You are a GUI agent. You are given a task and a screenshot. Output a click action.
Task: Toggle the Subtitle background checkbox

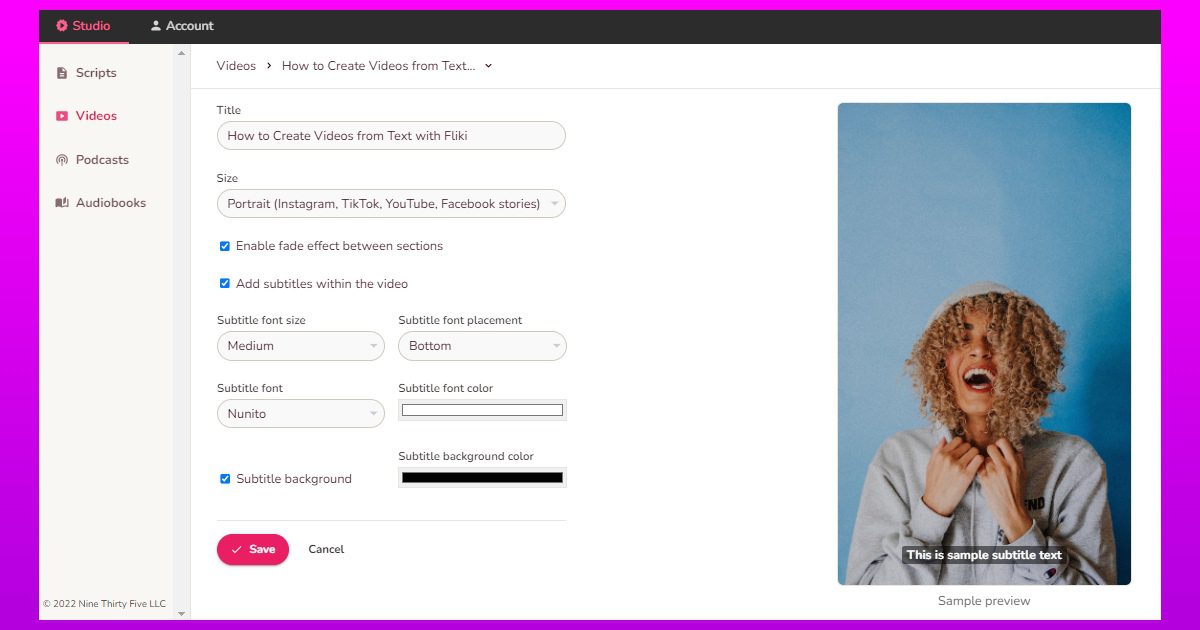pyautogui.click(x=225, y=479)
